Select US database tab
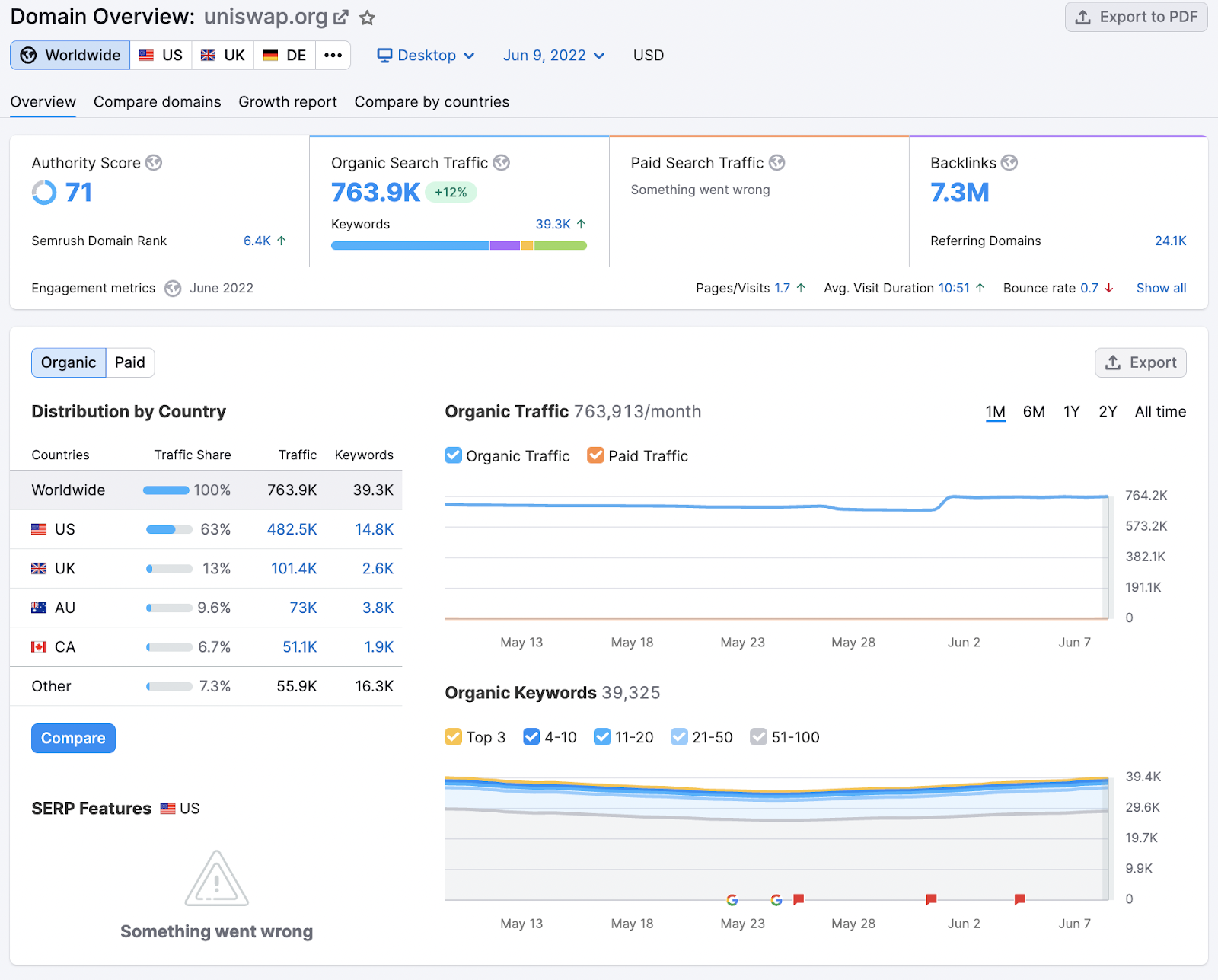1218x980 pixels. 161,55
